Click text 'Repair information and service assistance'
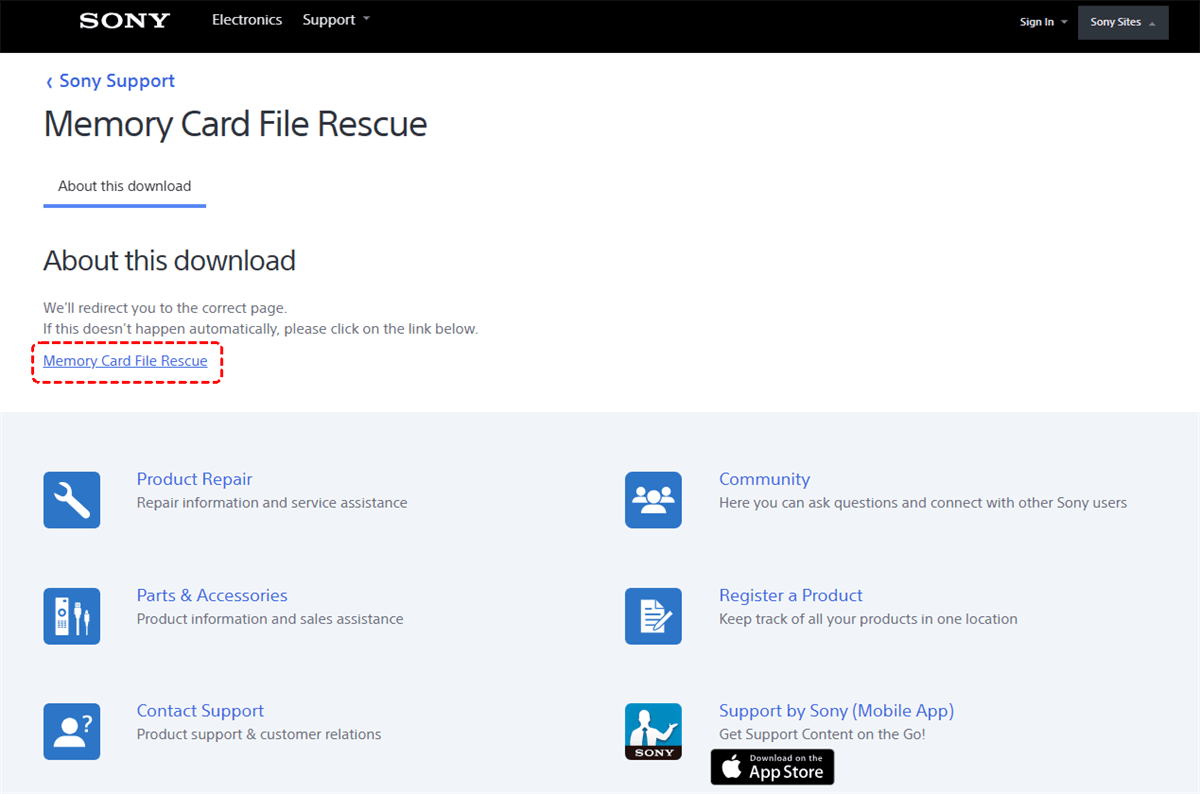Viewport: 1200px width, 794px height. pyautogui.click(x=272, y=503)
